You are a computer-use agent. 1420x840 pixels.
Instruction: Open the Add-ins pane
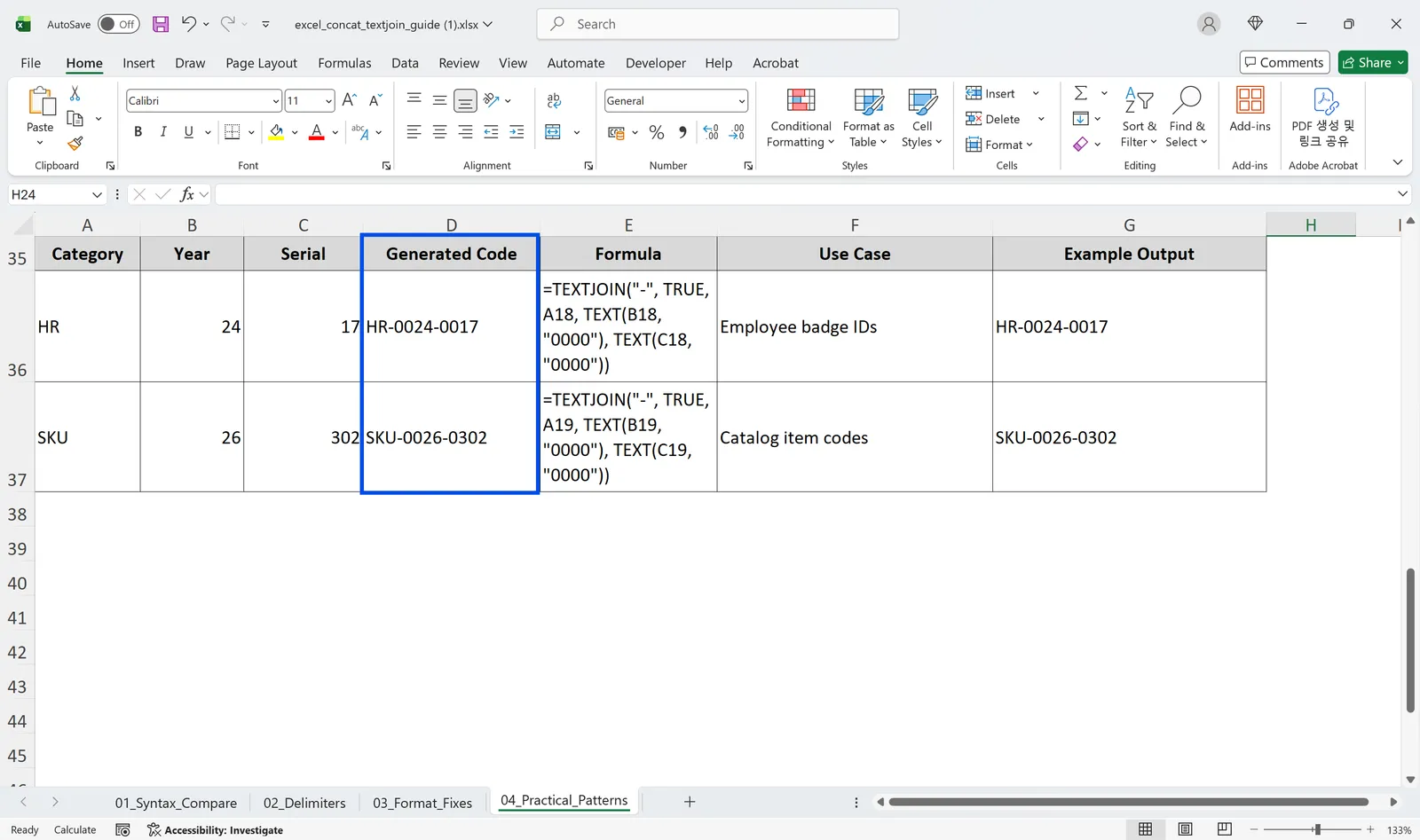click(x=1250, y=110)
